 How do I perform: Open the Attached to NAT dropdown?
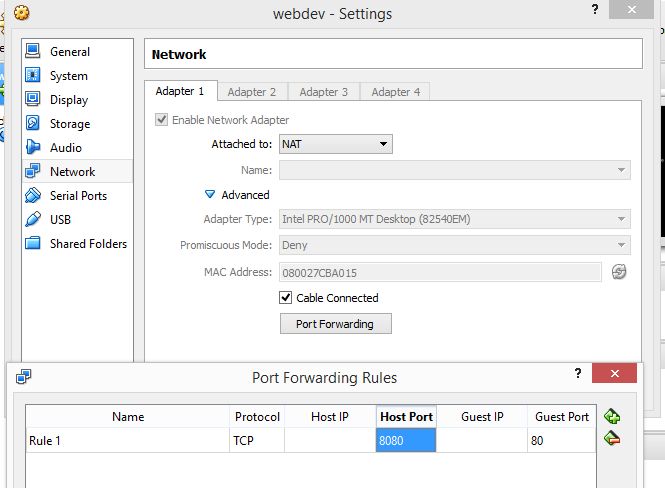pos(335,144)
